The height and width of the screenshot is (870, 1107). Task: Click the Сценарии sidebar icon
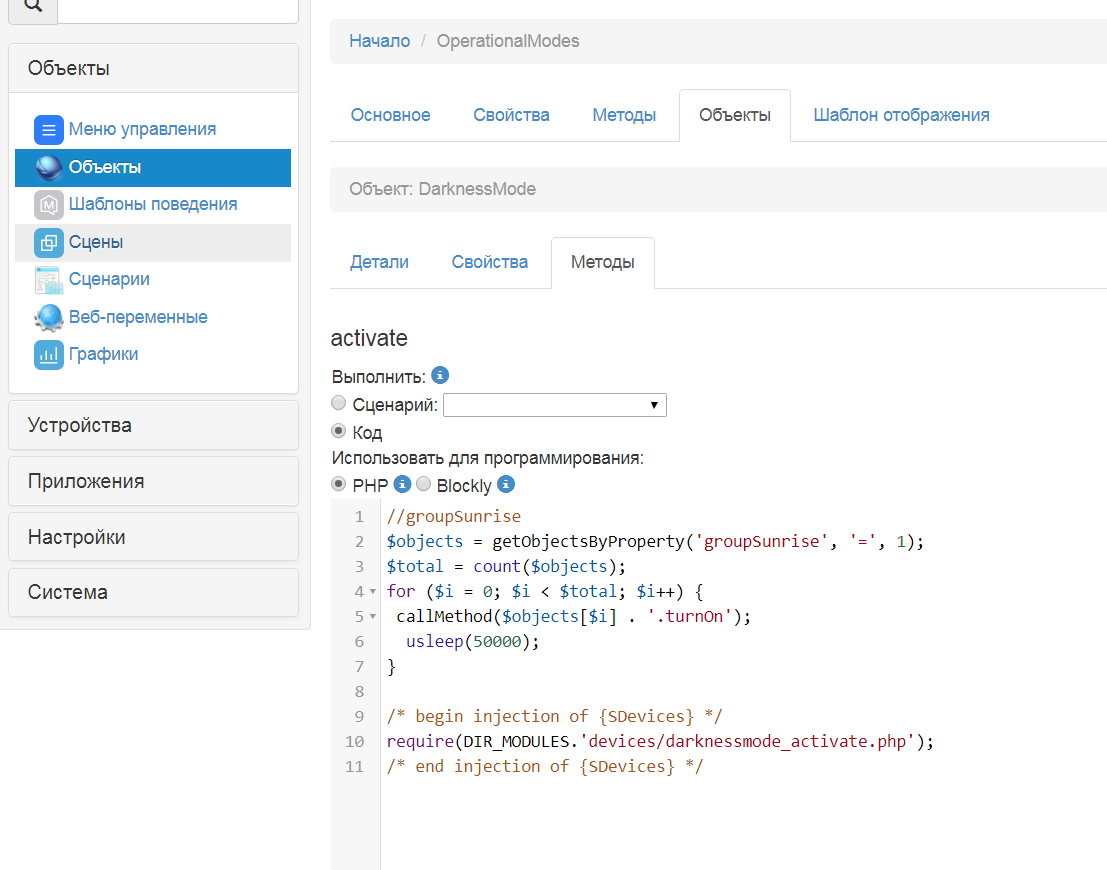49,280
